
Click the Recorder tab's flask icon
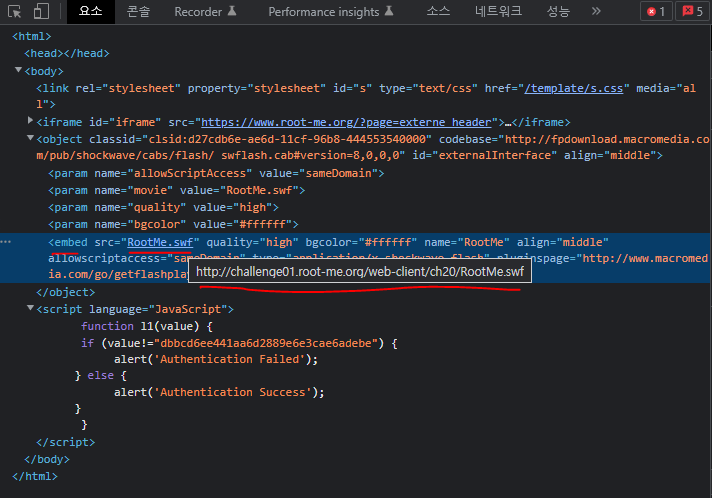[x=232, y=11]
